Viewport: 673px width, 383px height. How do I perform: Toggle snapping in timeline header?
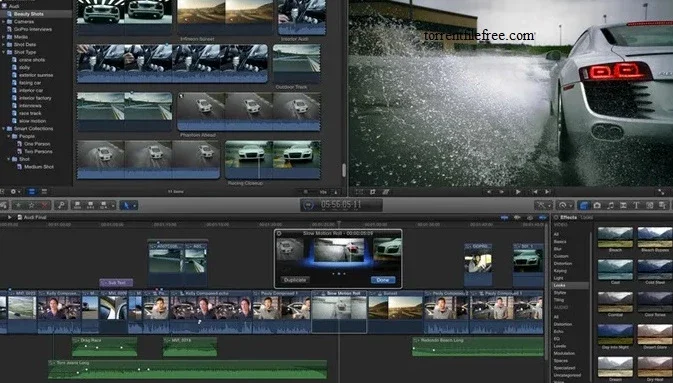[x=543, y=218]
